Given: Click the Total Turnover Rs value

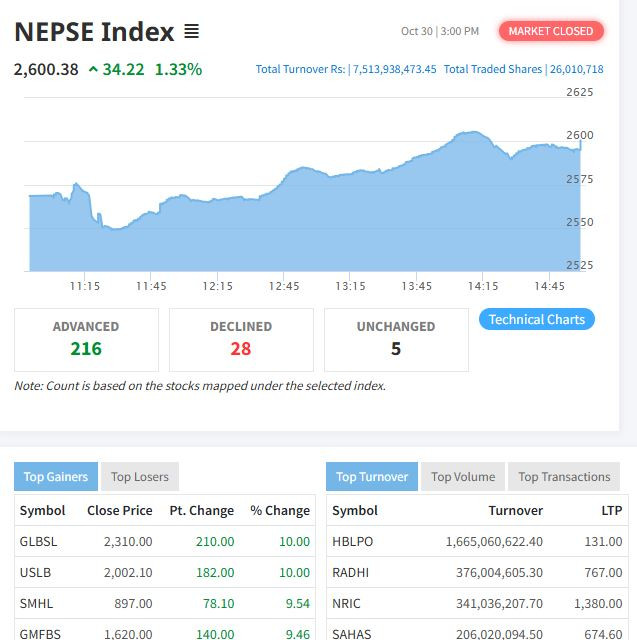Looking at the screenshot, I should pos(394,70).
